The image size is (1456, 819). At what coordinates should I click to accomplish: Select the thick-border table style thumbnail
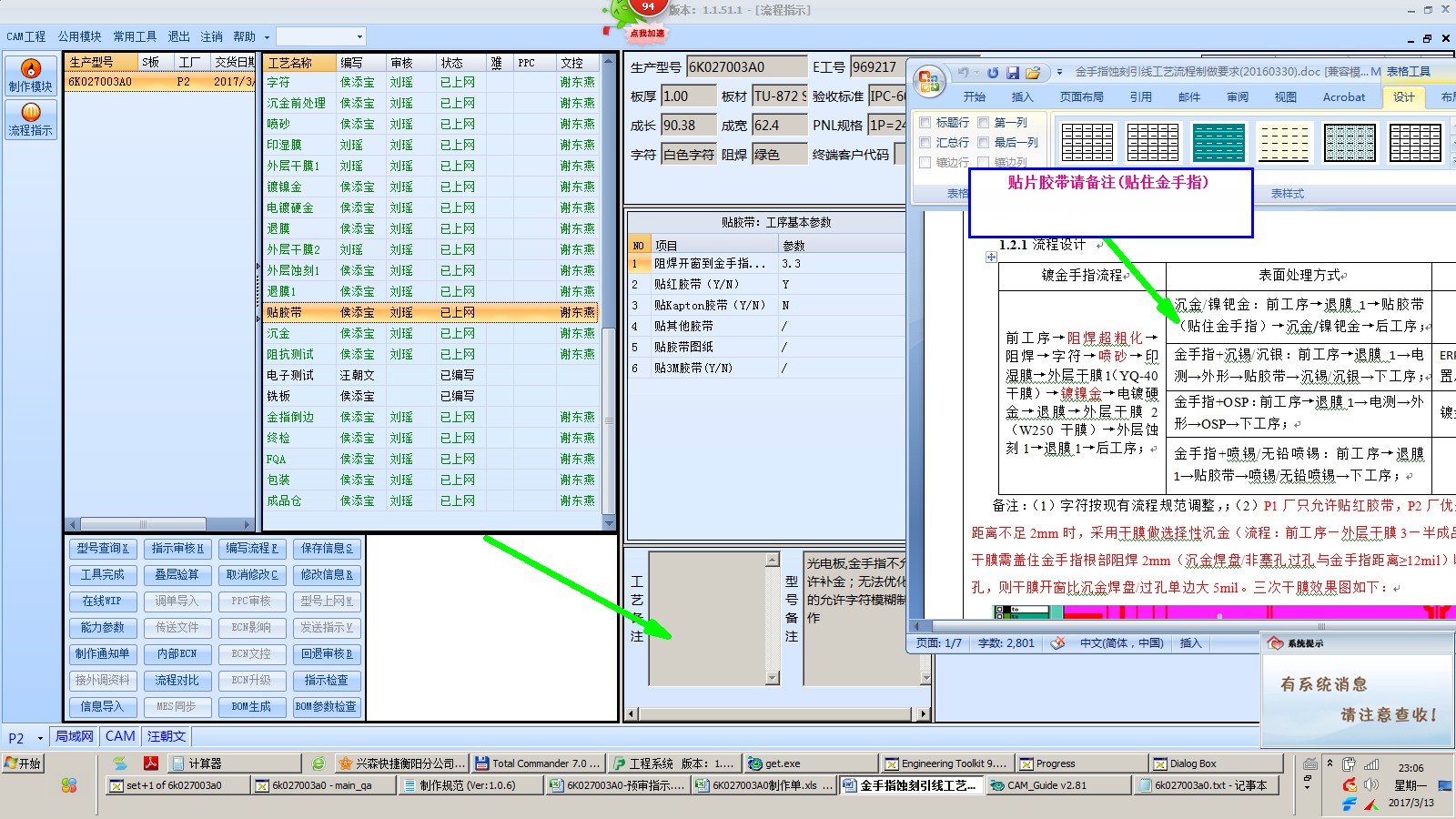(1415, 143)
